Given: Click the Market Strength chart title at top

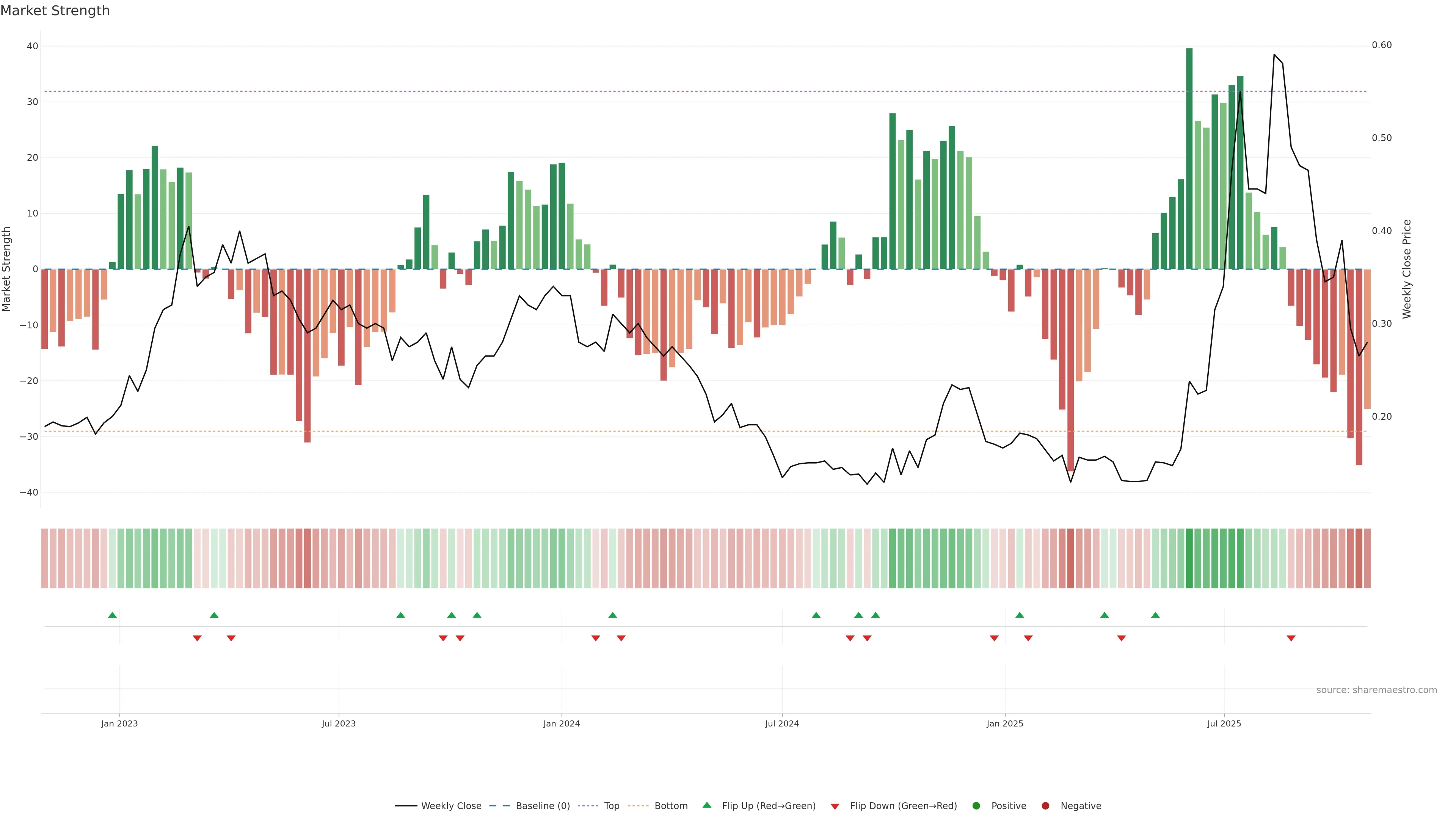Looking at the screenshot, I should pyautogui.click(x=55, y=11).
